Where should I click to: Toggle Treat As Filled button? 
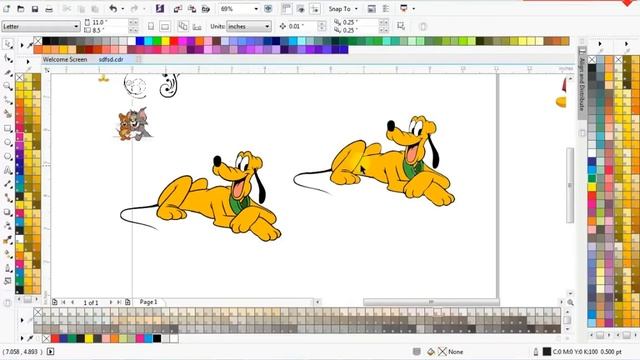tap(401, 27)
